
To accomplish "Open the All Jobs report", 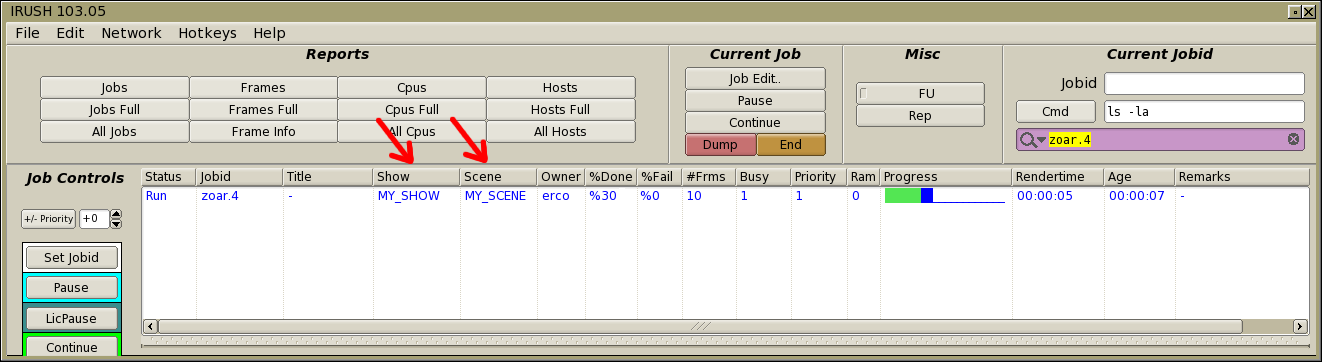I will point(114,132).
